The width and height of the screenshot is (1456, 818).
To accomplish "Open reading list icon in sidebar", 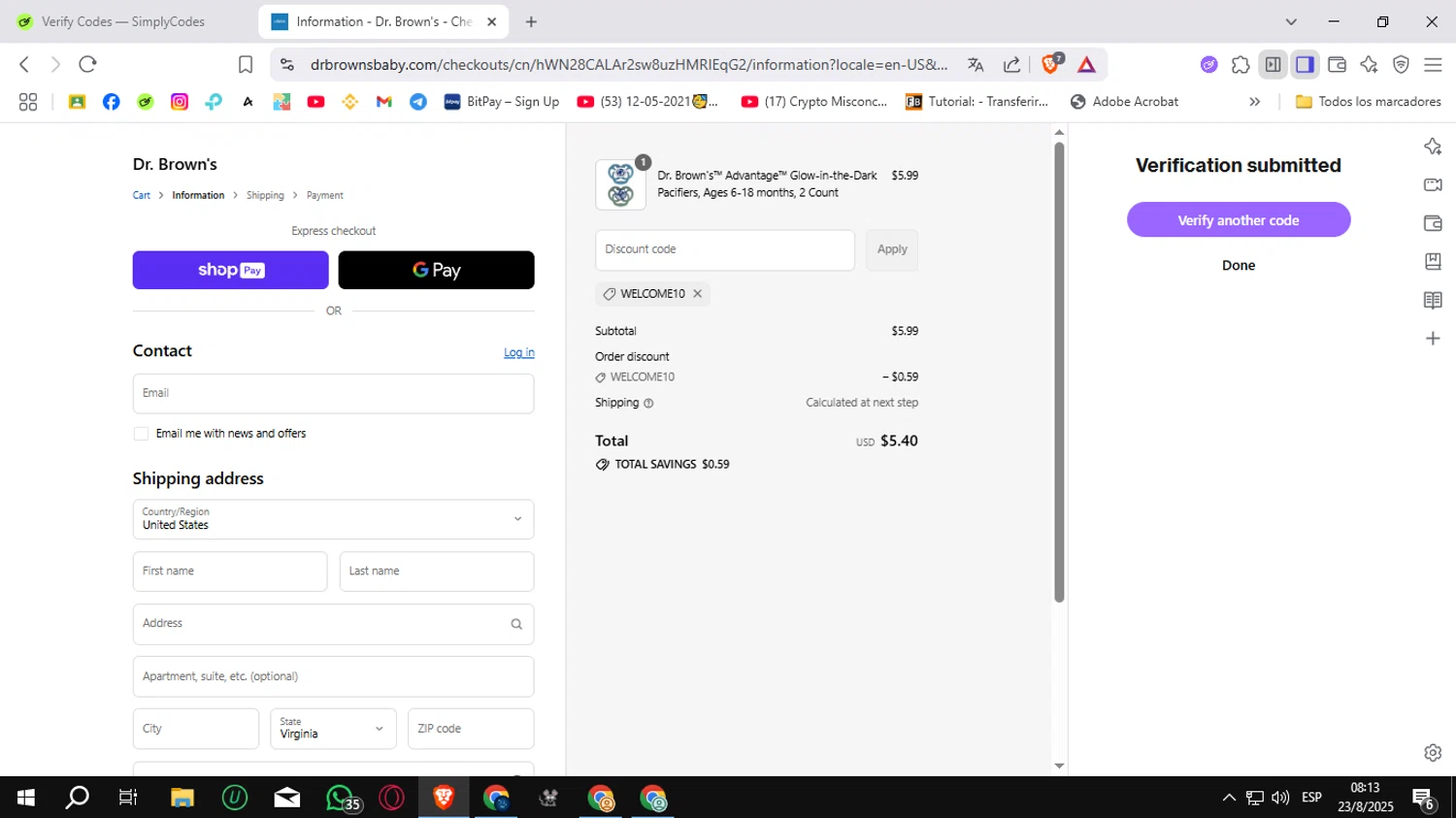I will tap(1433, 300).
